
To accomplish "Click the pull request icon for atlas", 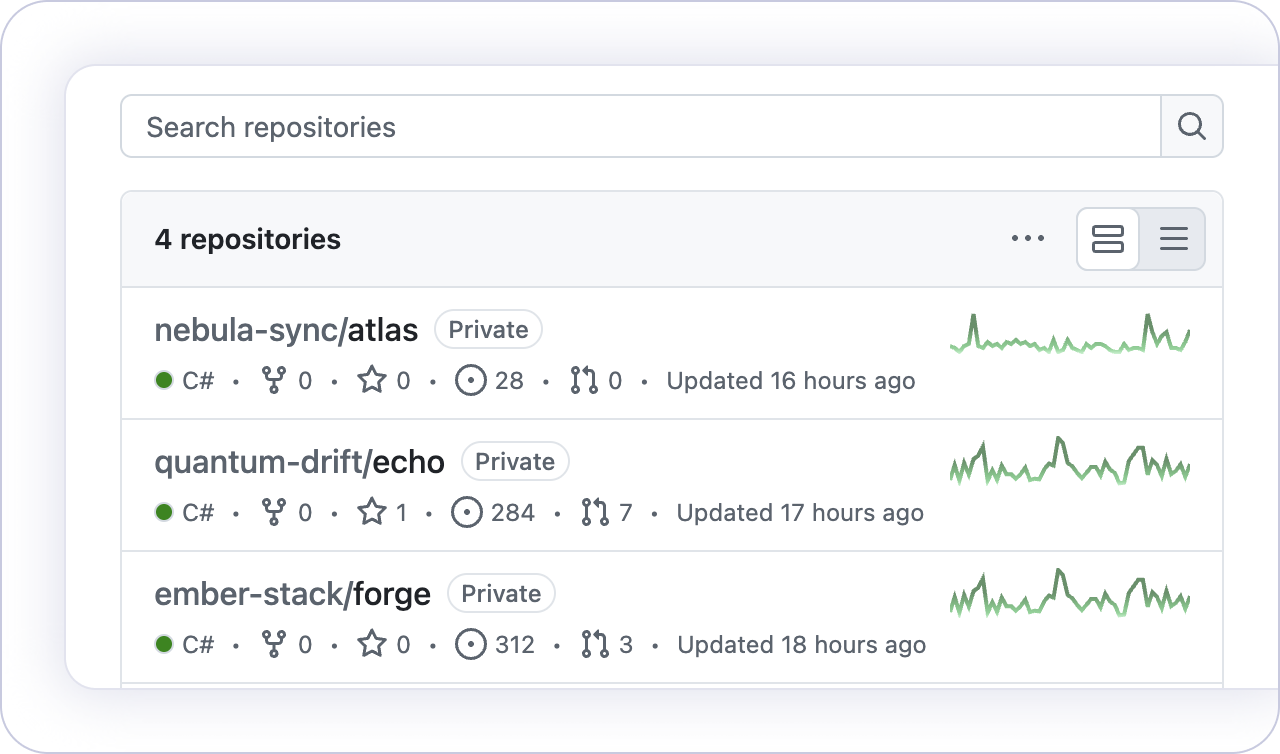I will pyautogui.click(x=583, y=380).
